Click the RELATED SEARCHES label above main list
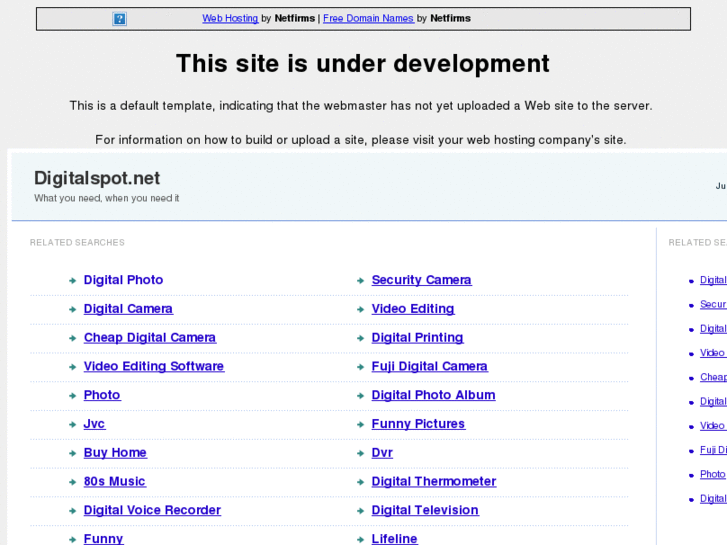Image resolution: width=727 pixels, height=545 pixels. coord(77,243)
